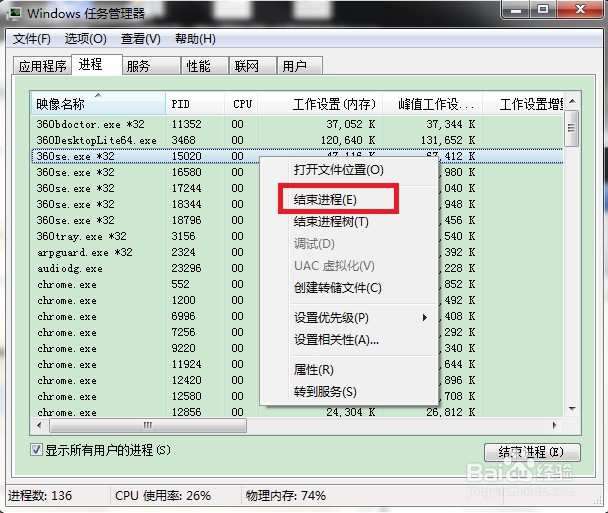This screenshot has height=513, width=608.
Task: Click 物理内存: 74% status entry
Action: 286,496
